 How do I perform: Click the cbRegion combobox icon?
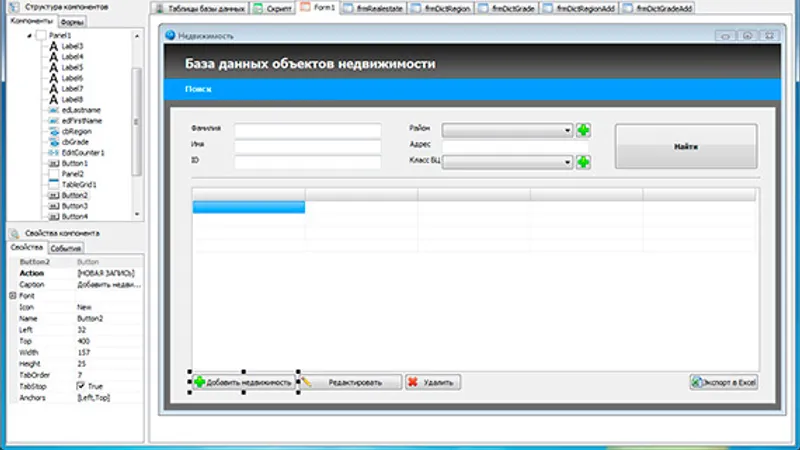54,132
